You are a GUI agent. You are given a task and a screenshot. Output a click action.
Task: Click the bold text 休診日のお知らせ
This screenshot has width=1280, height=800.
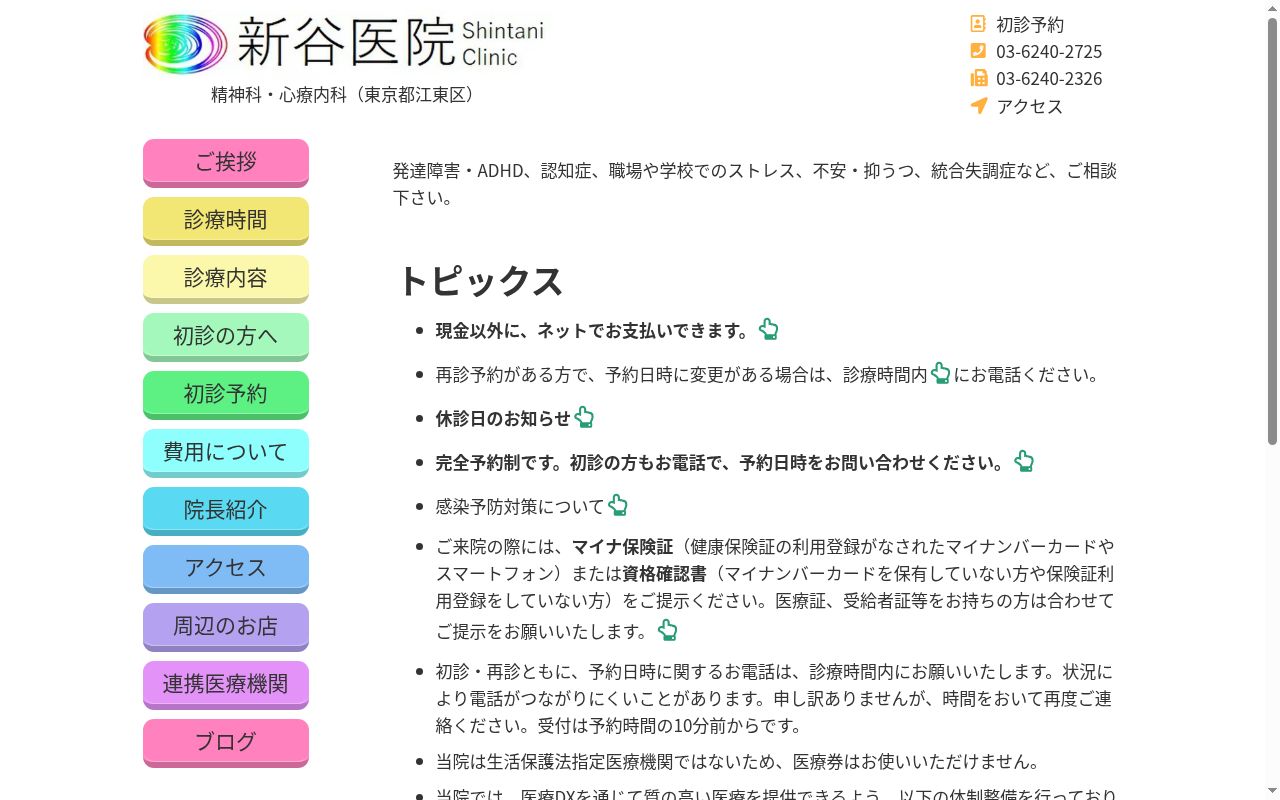point(503,418)
